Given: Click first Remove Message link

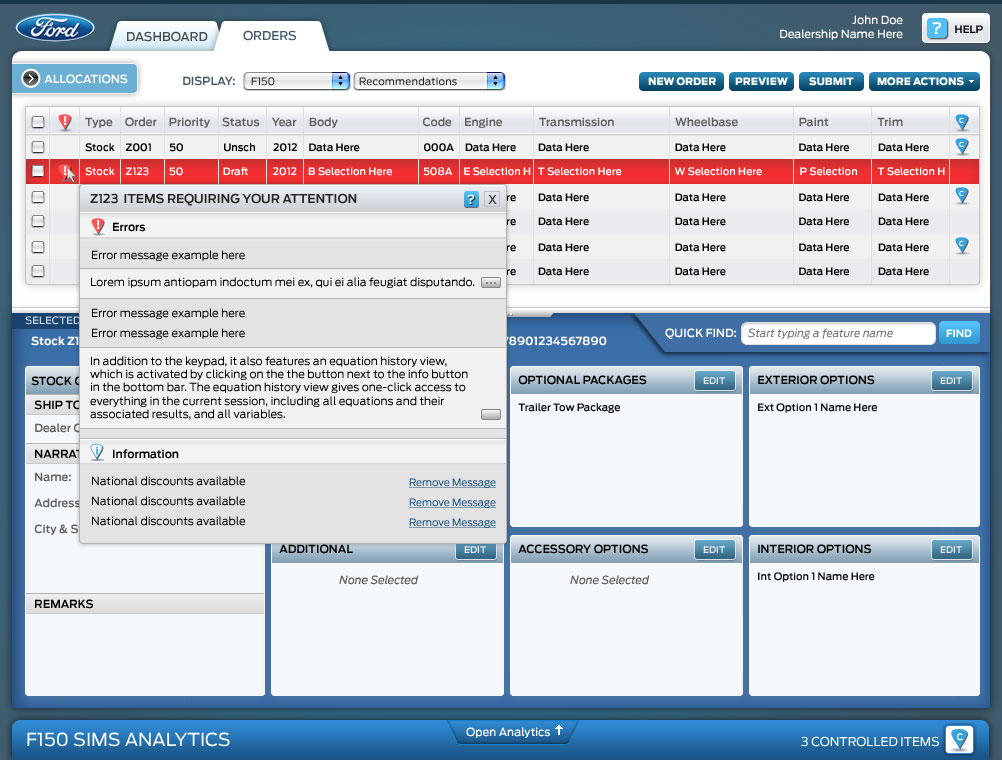Looking at the screenshot, I should pyautogui.click(x=452, y=482).
